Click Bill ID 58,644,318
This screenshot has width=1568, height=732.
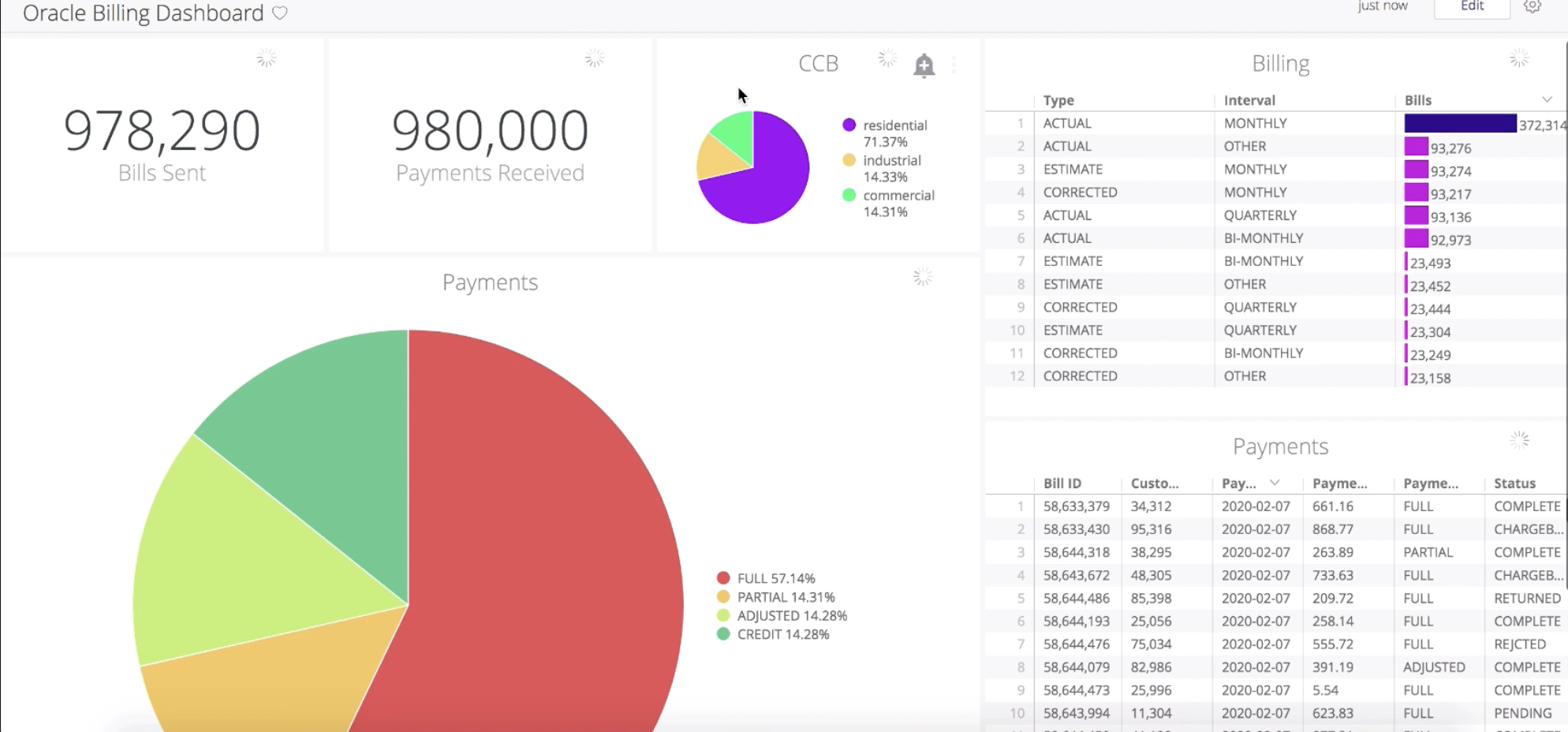(1076, 552)
